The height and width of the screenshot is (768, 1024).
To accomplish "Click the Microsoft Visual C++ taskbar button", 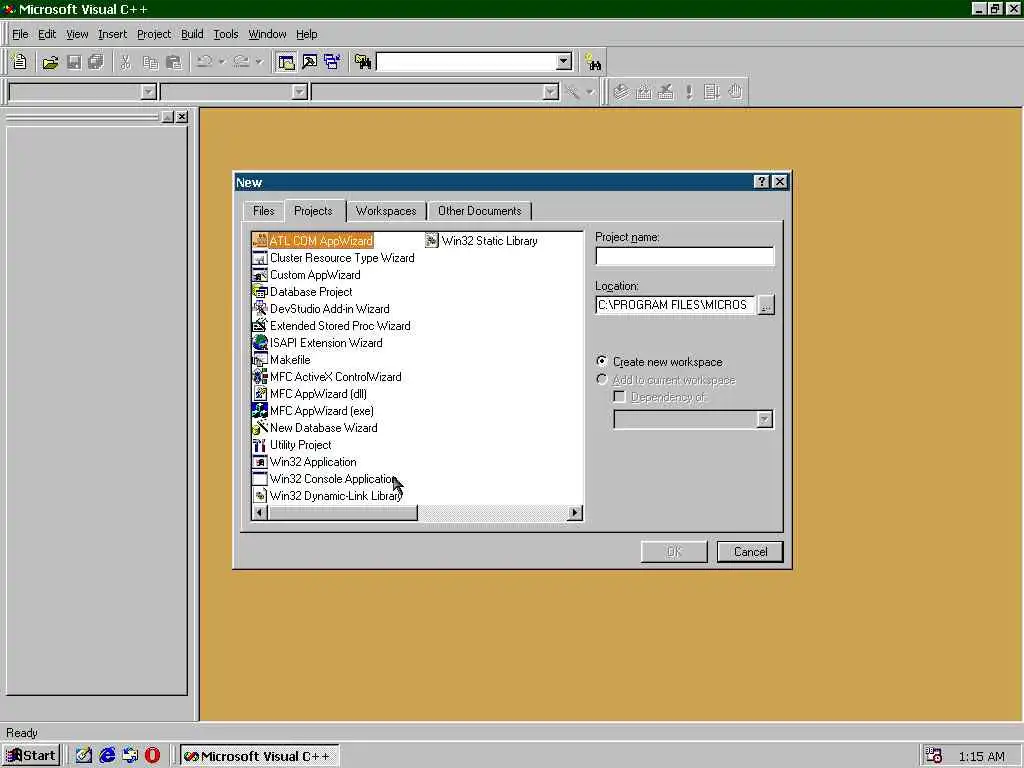I will point(259,756).
